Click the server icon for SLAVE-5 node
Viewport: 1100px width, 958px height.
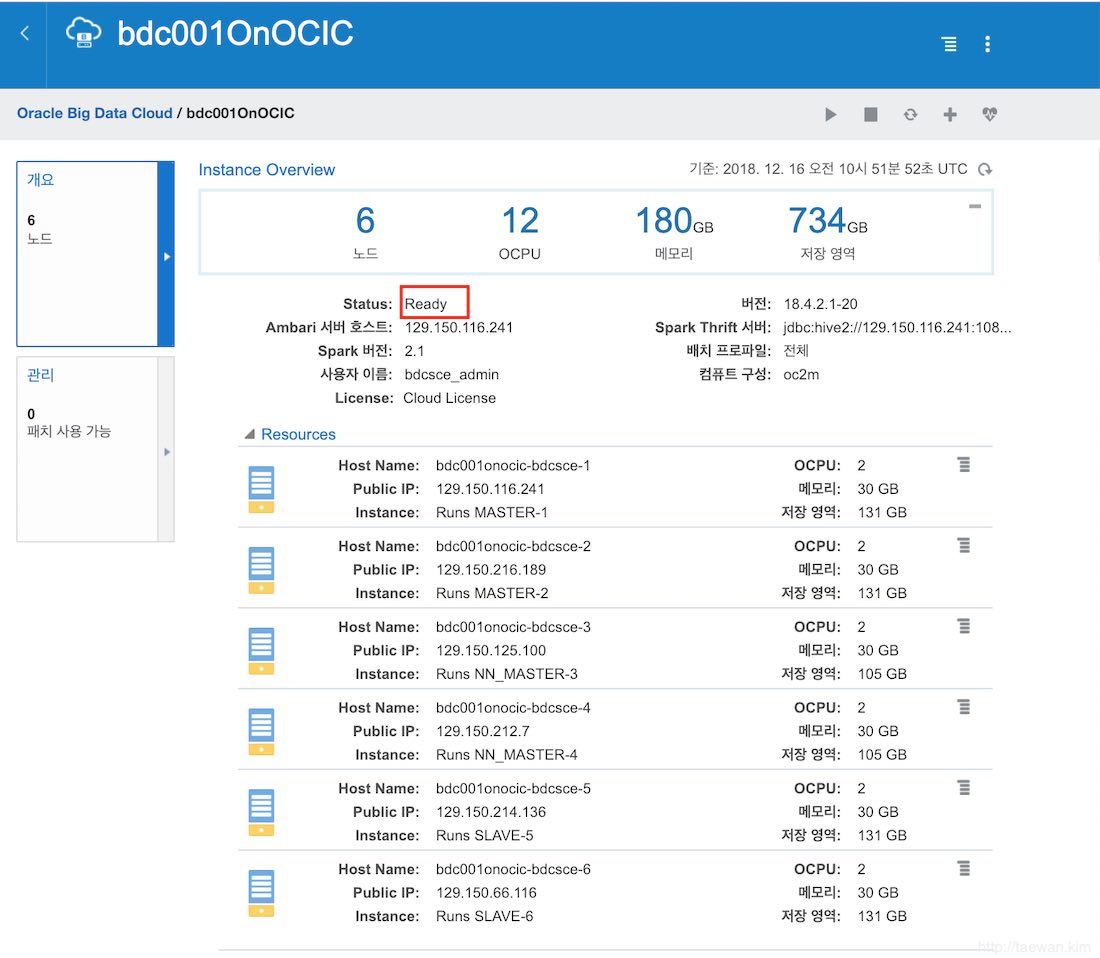click(x=261, y=812)
